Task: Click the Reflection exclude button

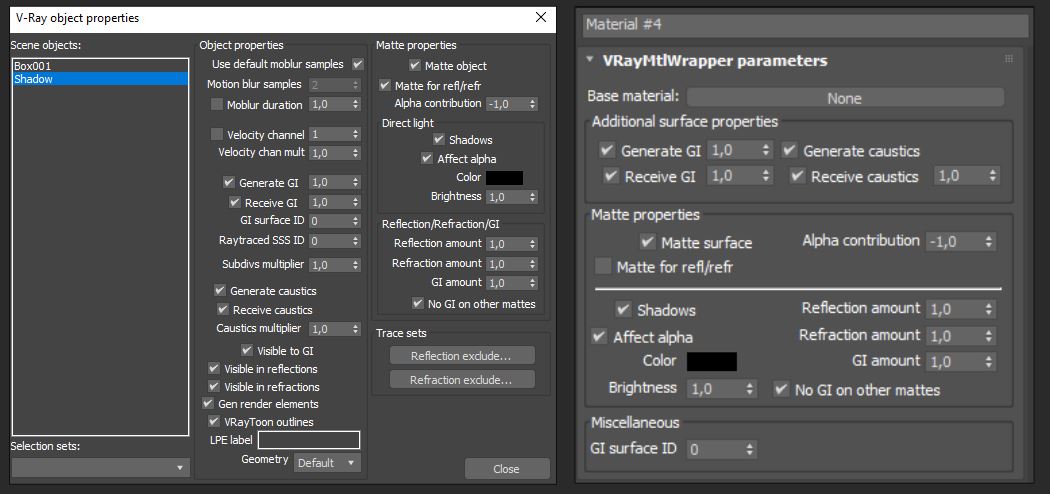Action: coord(462,355)
